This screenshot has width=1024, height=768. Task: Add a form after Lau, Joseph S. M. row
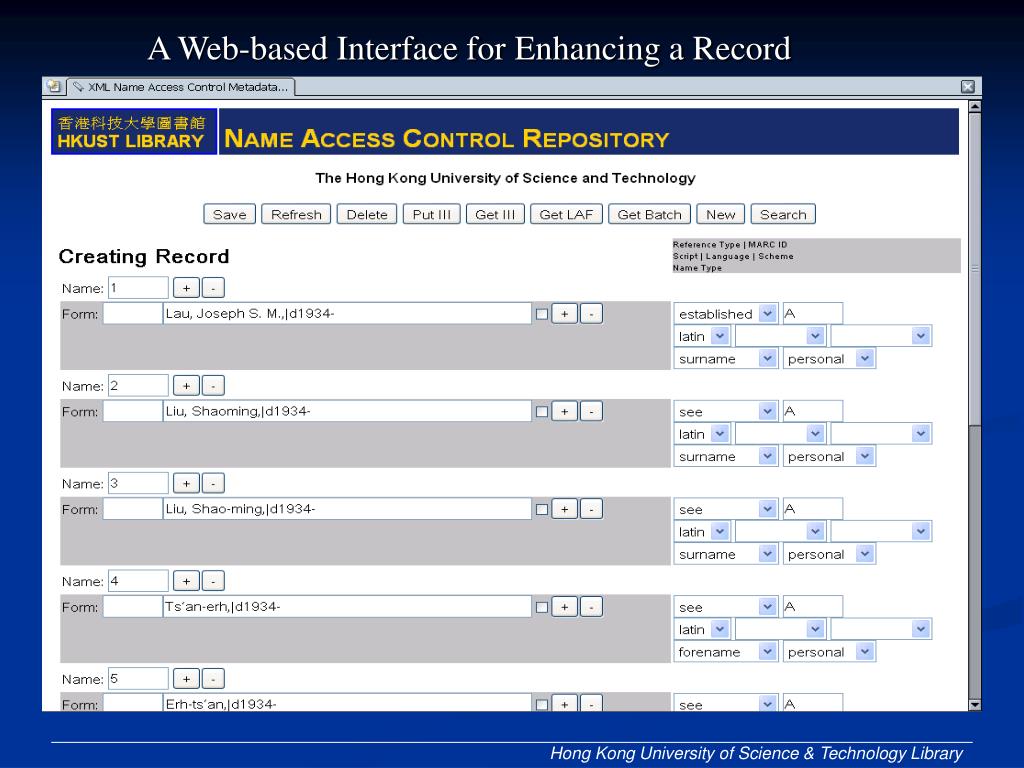564,314
